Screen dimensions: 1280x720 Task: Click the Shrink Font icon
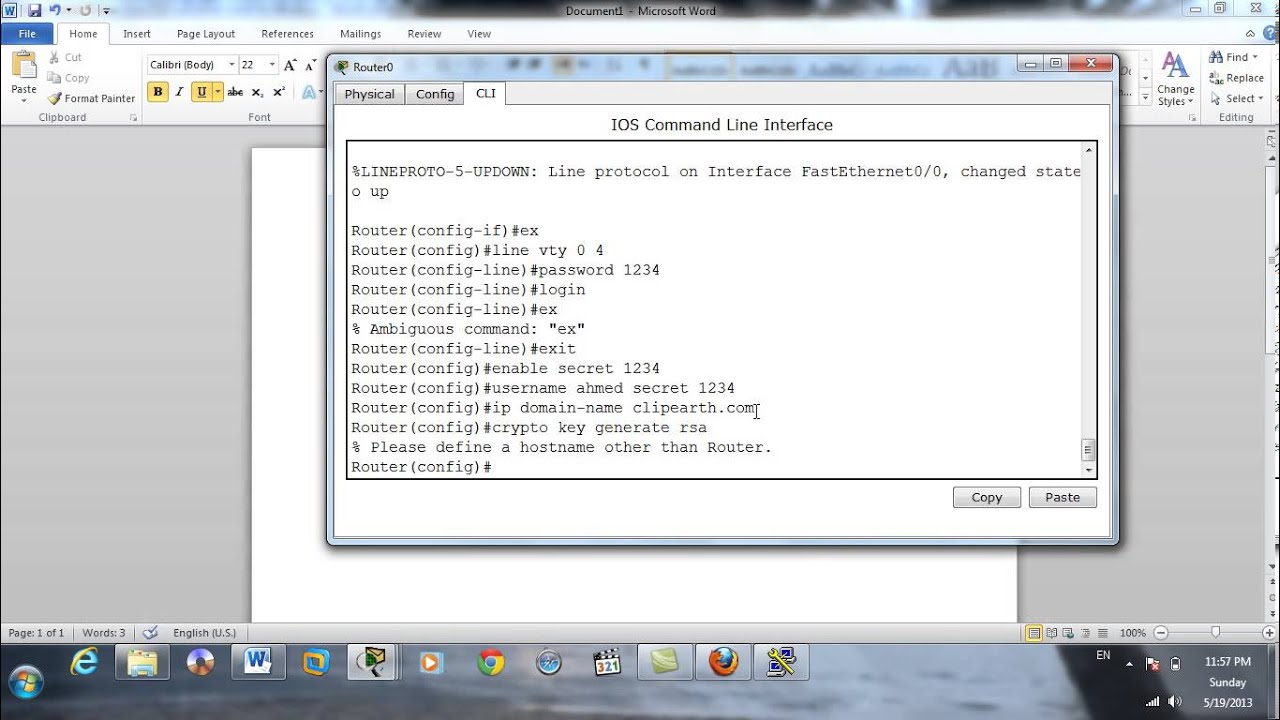coord(310,65)
